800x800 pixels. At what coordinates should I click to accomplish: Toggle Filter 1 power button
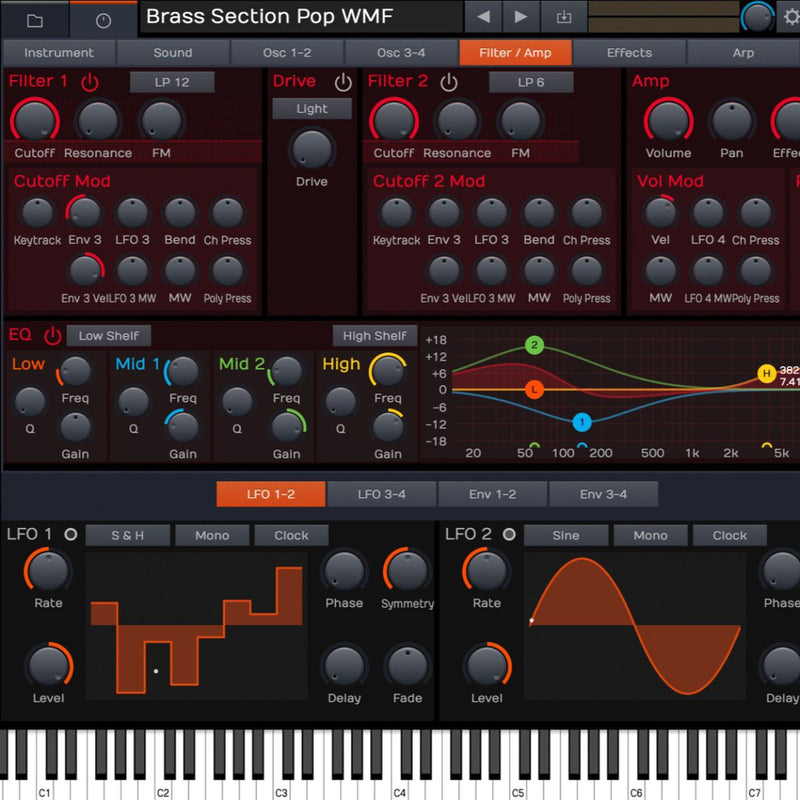90,82
